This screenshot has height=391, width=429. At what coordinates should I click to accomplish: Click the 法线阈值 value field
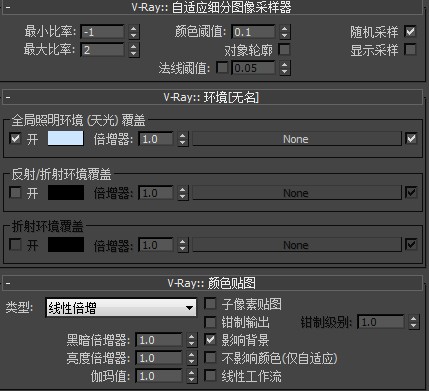click(x=253, y=68)
